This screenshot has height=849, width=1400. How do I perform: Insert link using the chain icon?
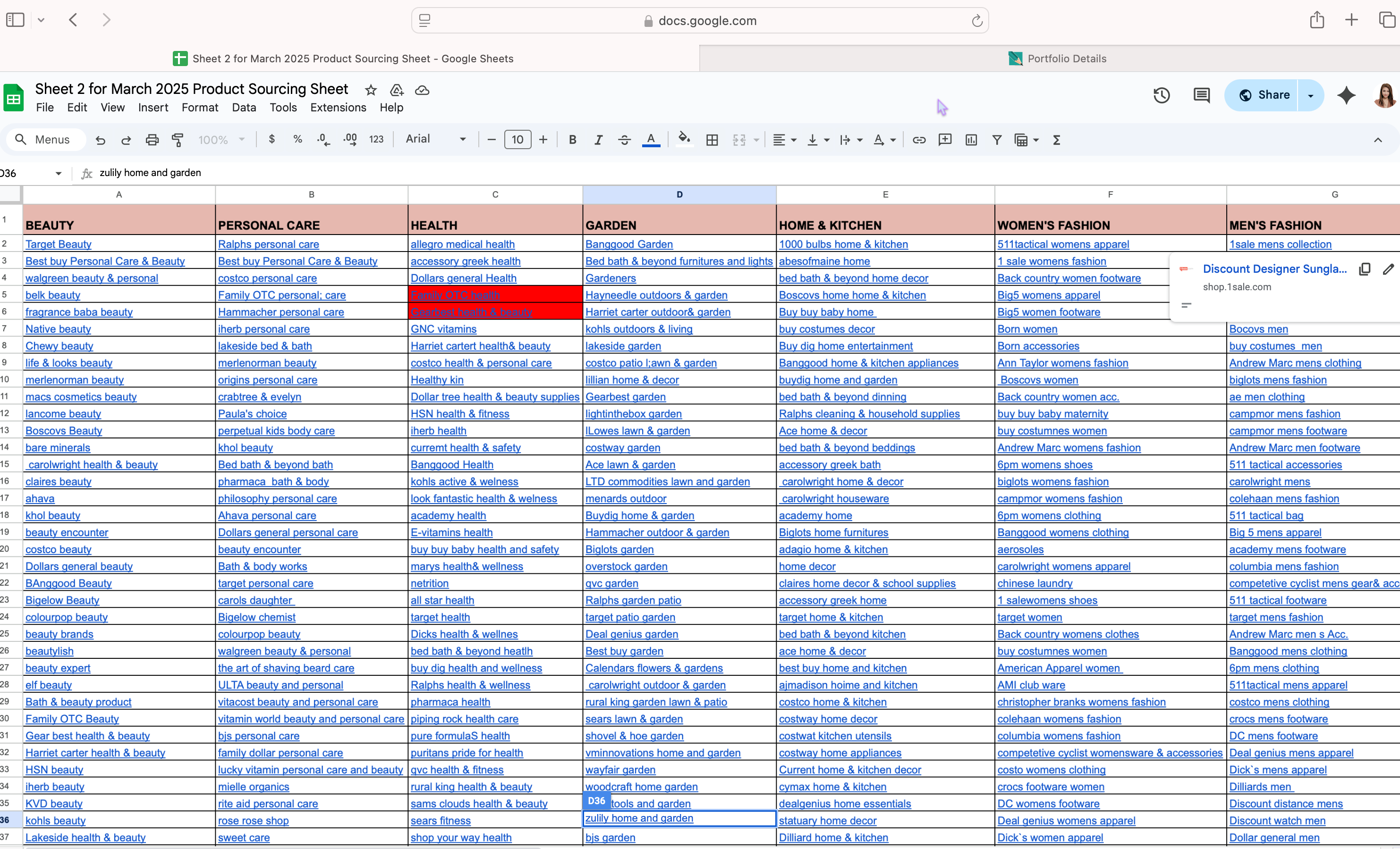pyautogui.click(x=919, y=140)
